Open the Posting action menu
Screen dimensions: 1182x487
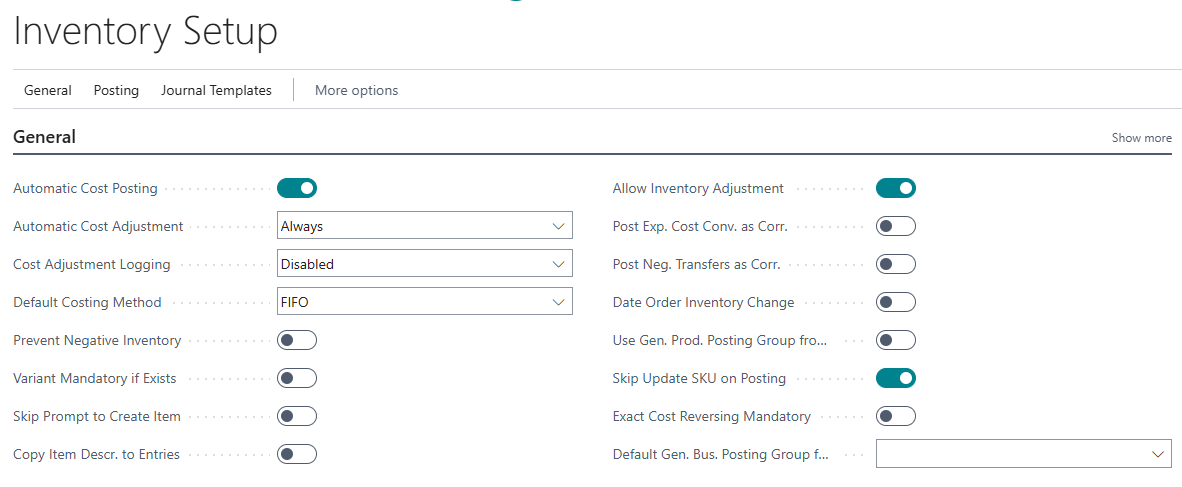pyautogui.click(x=116, y=90)
